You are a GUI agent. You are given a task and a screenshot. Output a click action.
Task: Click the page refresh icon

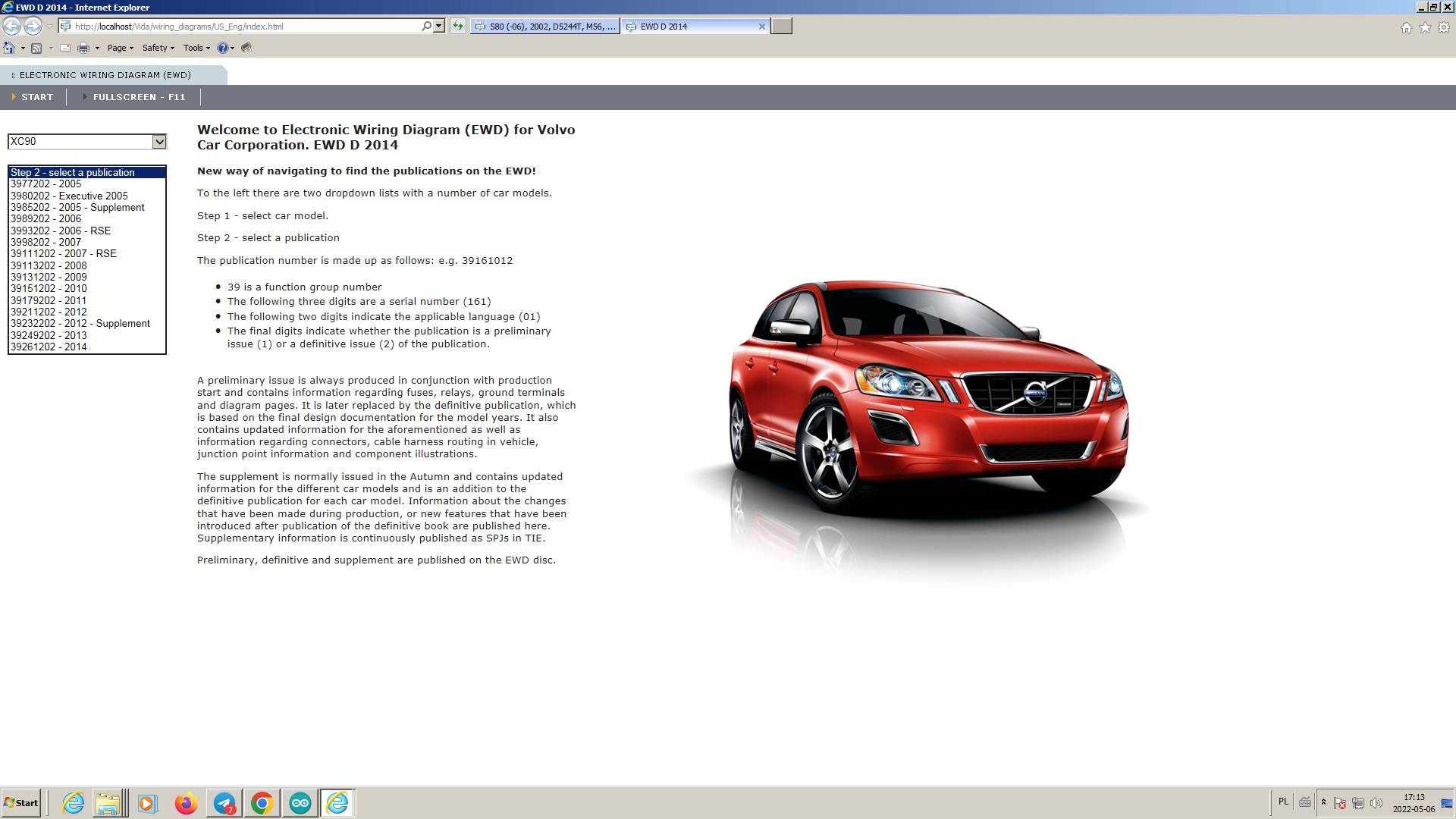click(x=457, y=26)
